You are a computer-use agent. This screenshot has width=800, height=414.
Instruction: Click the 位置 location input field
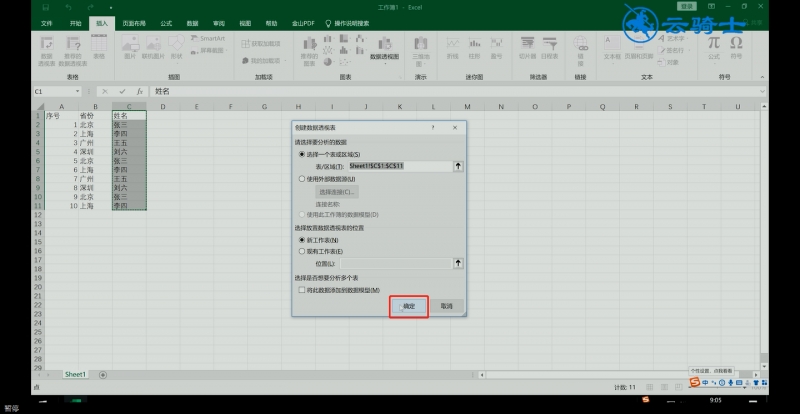[395, 263]
